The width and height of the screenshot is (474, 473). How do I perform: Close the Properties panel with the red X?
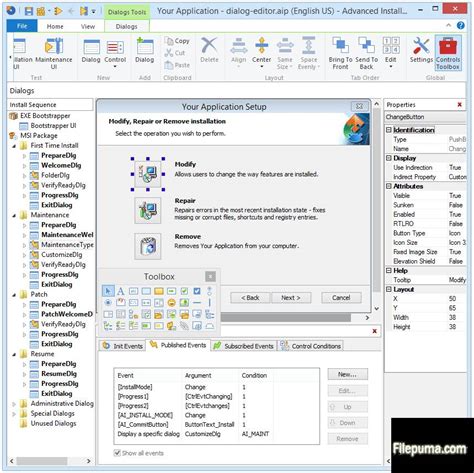coord(460,105)
